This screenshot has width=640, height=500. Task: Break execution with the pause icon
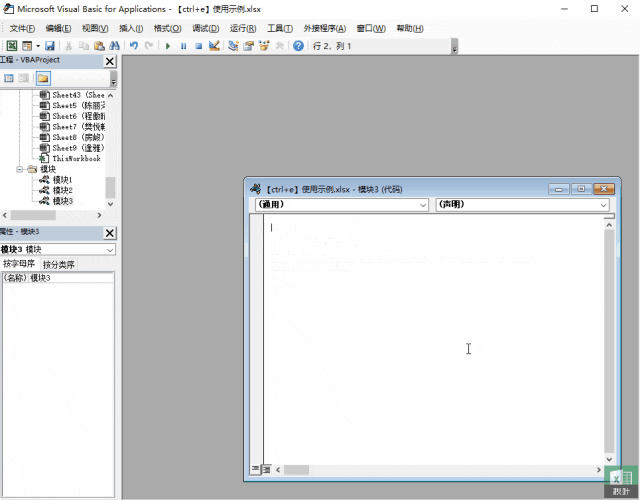[183, 46]
